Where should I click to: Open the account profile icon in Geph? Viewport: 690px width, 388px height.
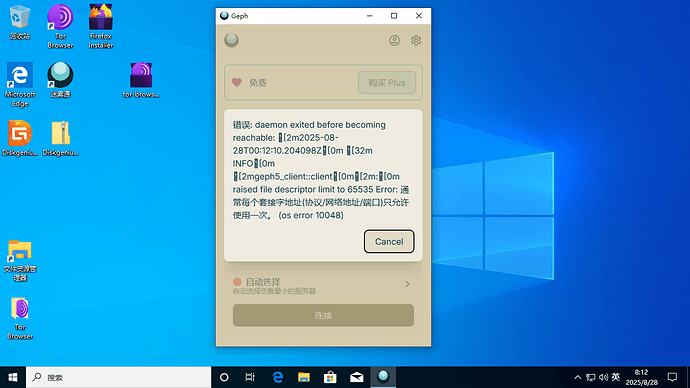[x=394, y=40]
